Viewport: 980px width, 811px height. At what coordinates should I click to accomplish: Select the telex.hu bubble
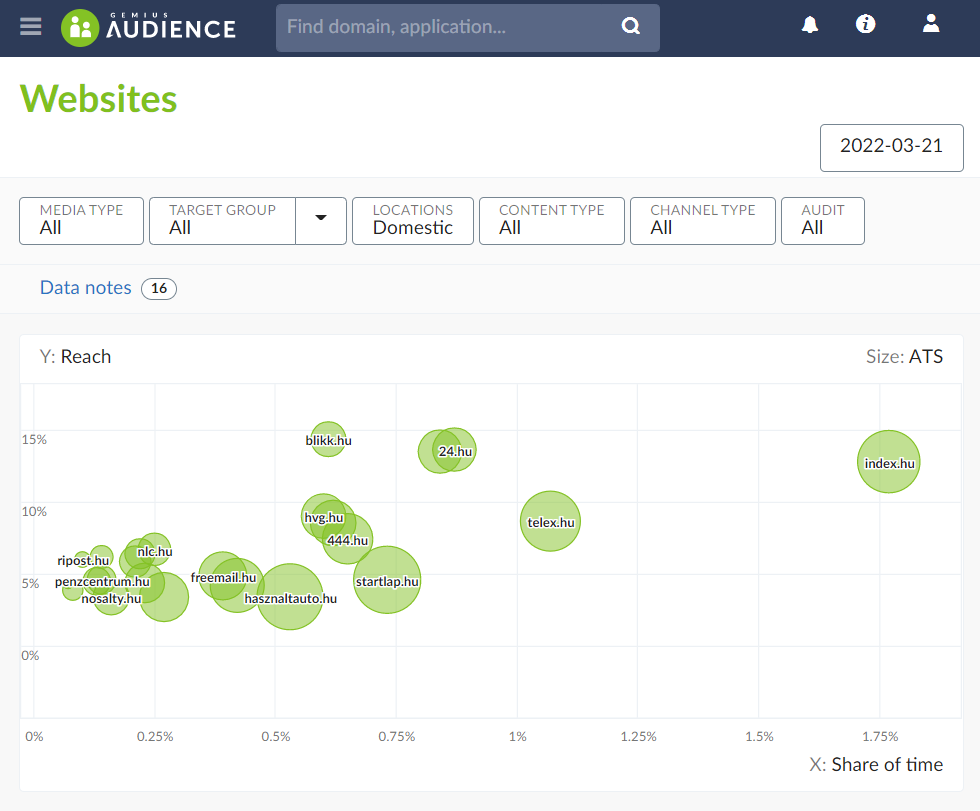551,521
